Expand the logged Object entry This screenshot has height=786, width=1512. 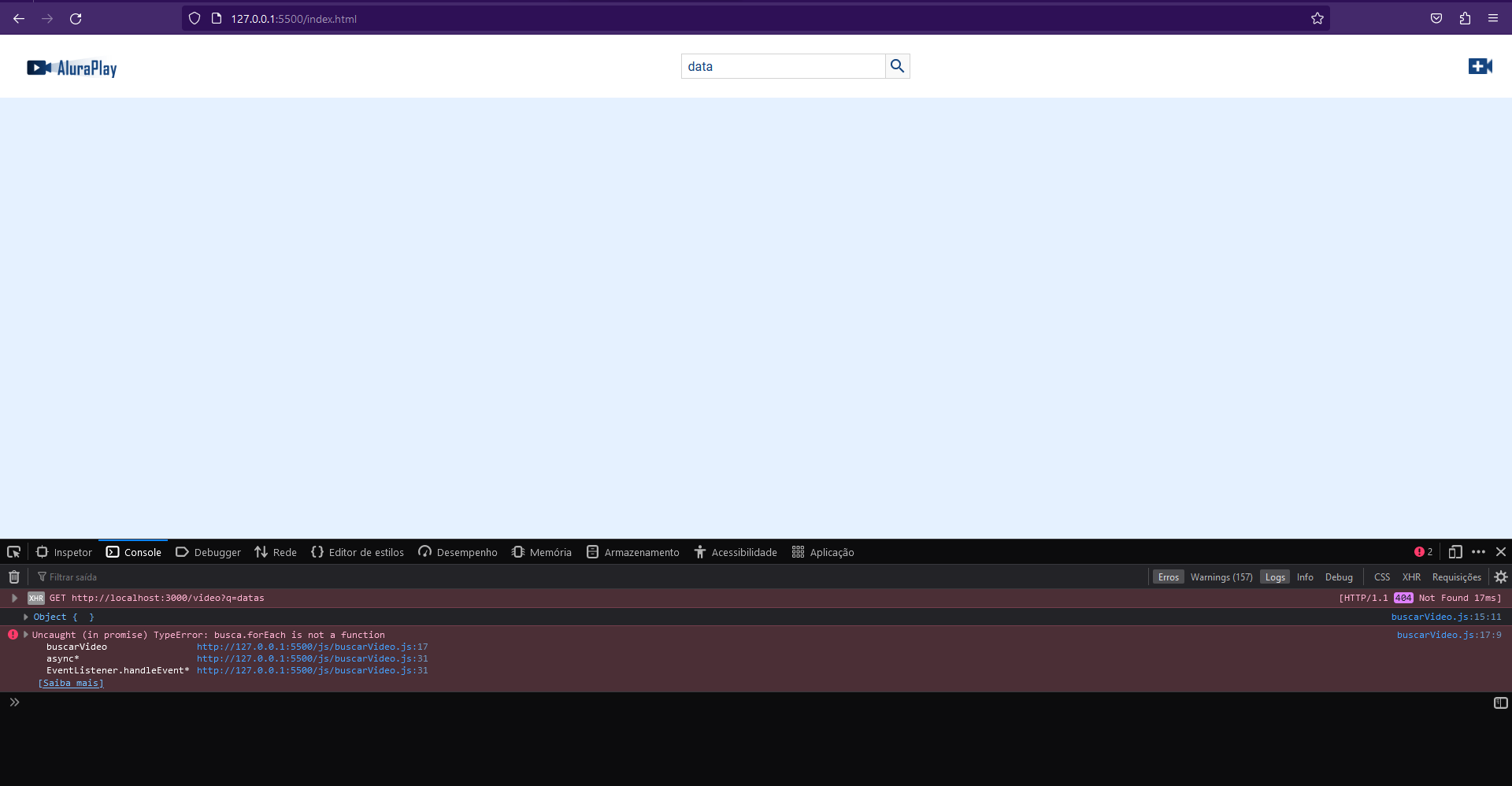[x=26, y=617]
